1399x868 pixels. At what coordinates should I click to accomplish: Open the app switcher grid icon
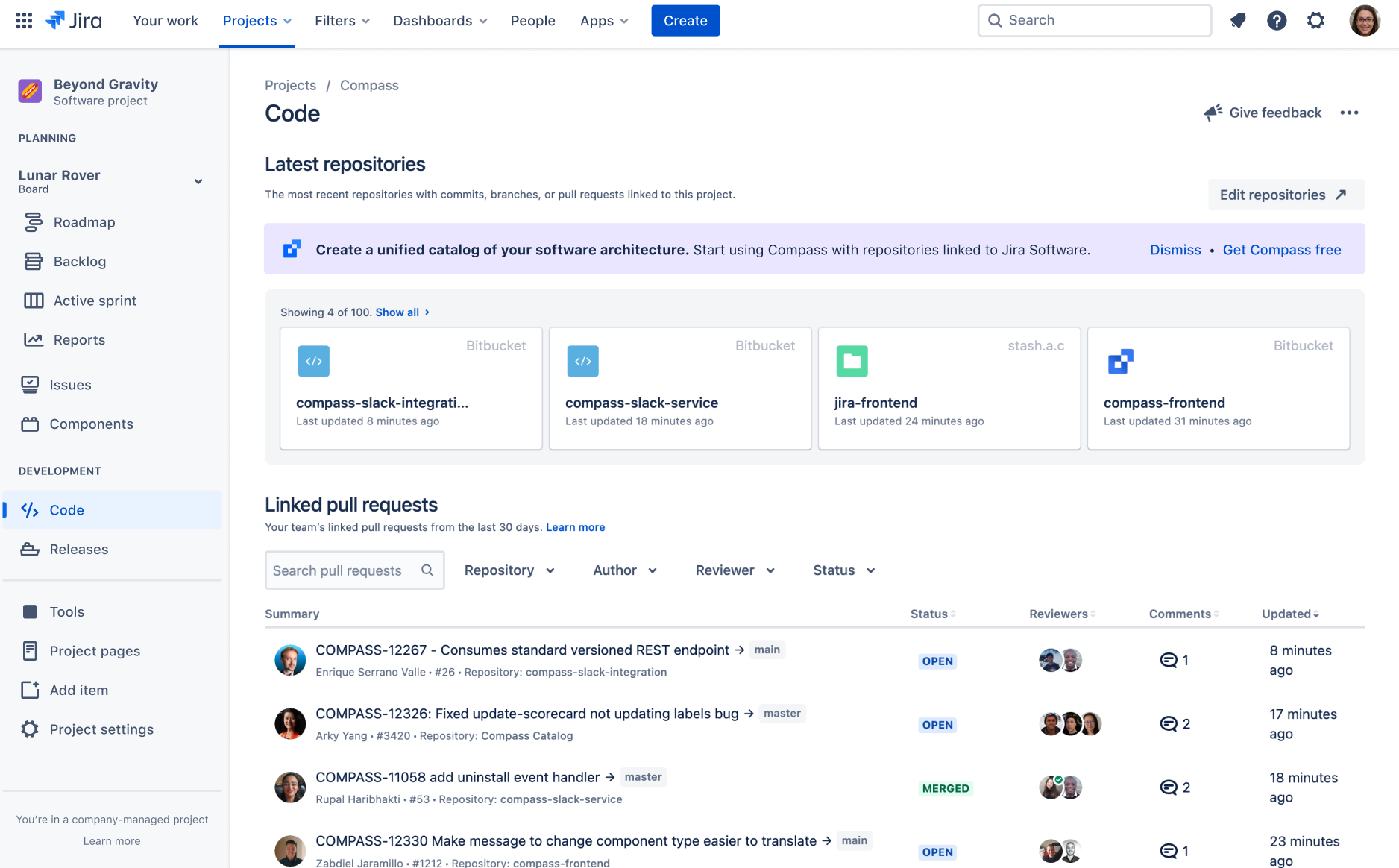pos(23,20)
